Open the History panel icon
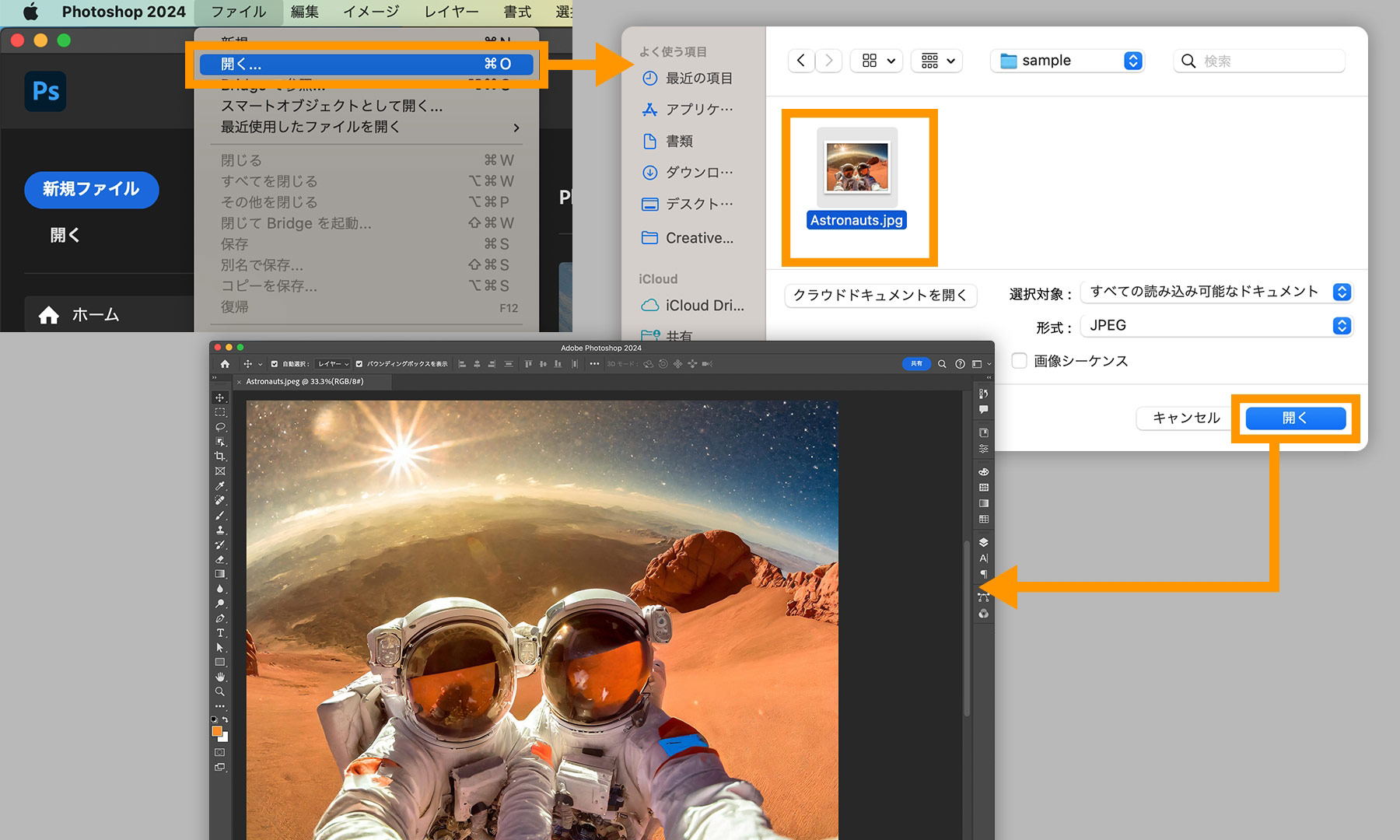Image resolution: width=1400 pixels, height=840 pixels. (984, 394)
